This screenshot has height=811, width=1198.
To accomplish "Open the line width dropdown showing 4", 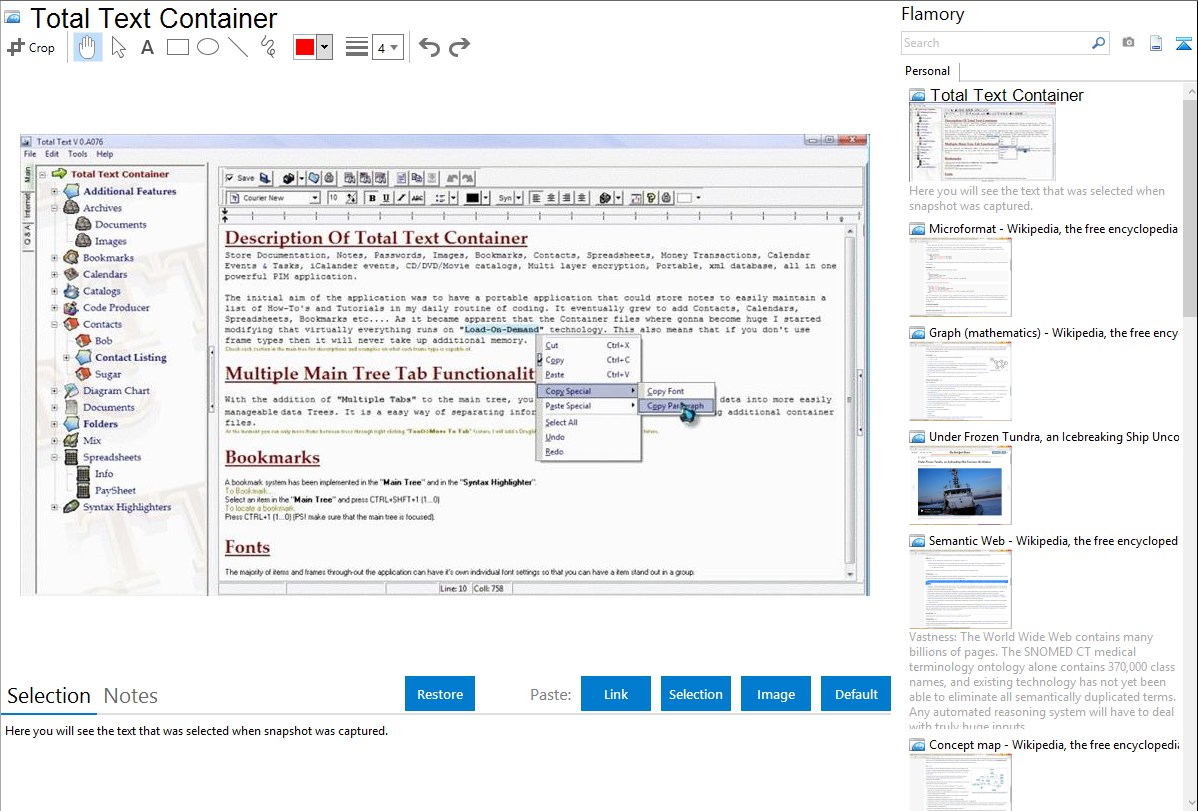I will click(388, 47).
